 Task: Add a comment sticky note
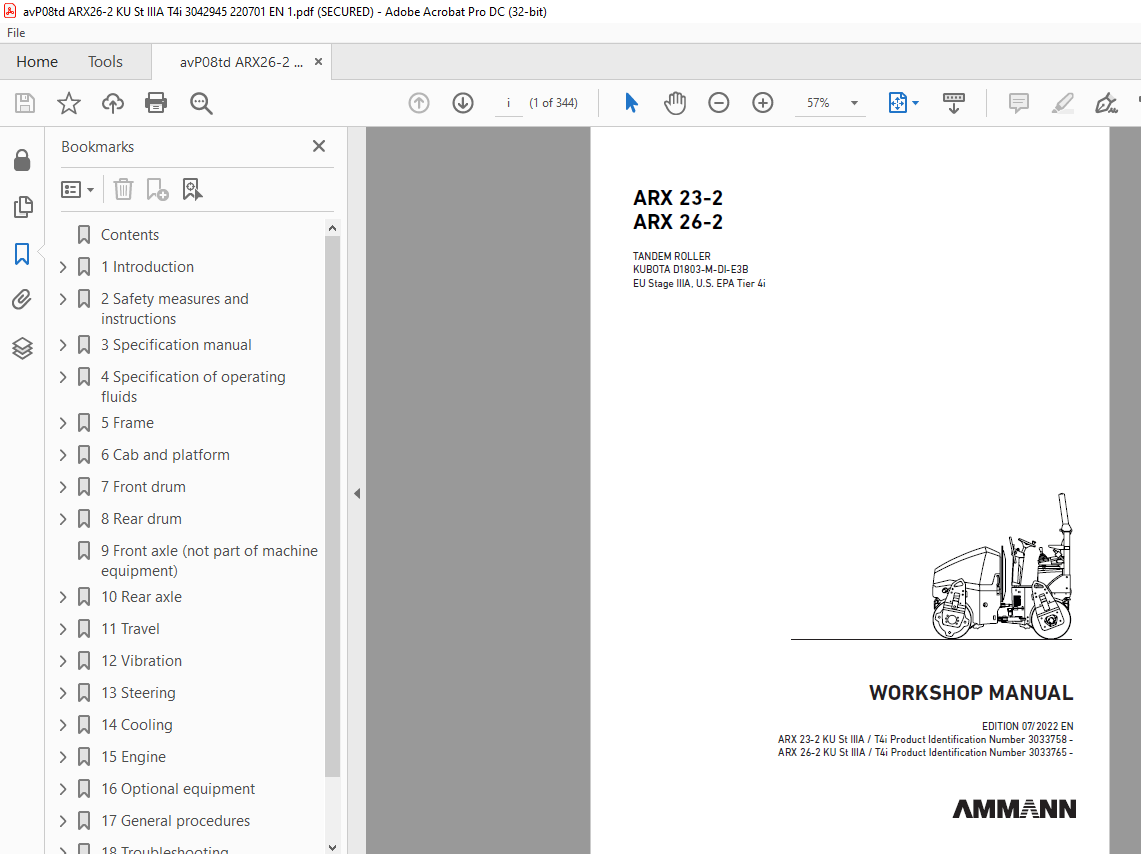1019,103
